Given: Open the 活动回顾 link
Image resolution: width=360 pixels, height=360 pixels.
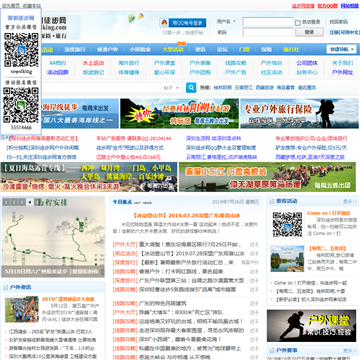Looking at the screenshot, I should pos(58,72).
